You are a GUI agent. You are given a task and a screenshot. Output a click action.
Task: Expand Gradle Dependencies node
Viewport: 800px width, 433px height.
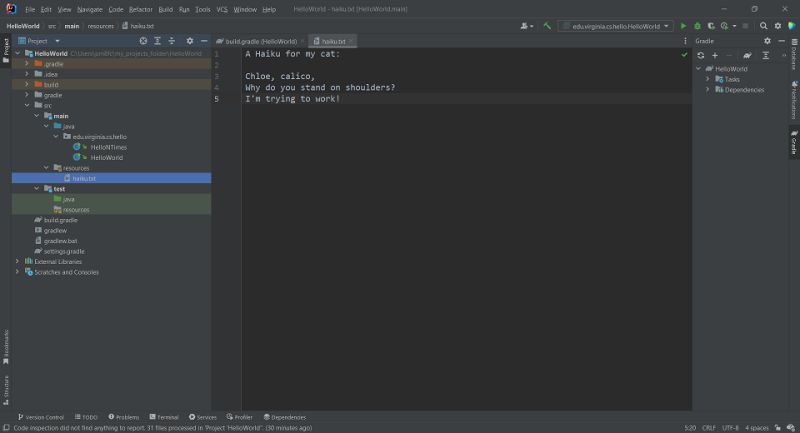click(708, 89)
